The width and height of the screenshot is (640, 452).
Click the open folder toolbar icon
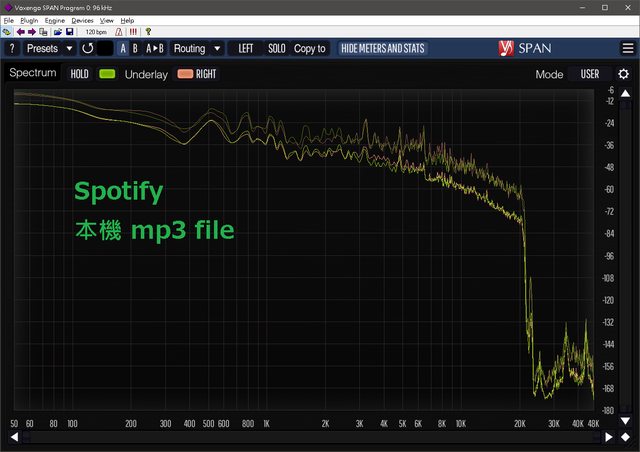pyautogui.click(x=58, y=32)
